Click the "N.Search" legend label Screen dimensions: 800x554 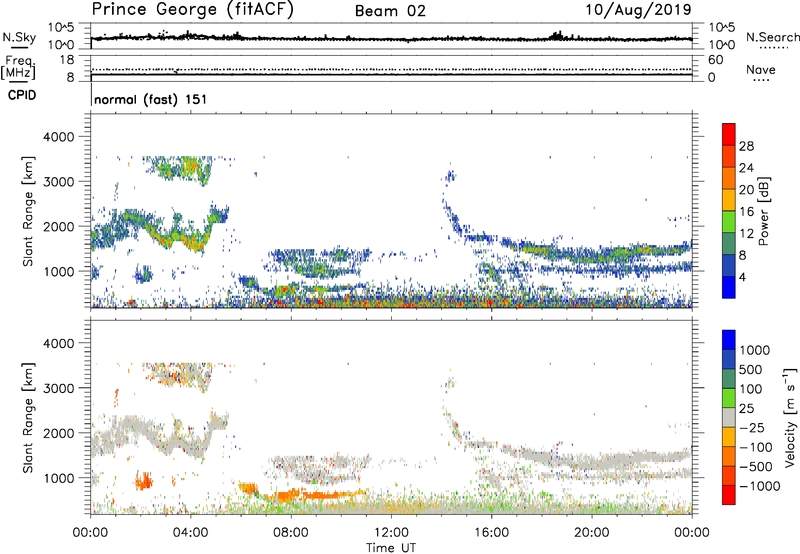772,37
